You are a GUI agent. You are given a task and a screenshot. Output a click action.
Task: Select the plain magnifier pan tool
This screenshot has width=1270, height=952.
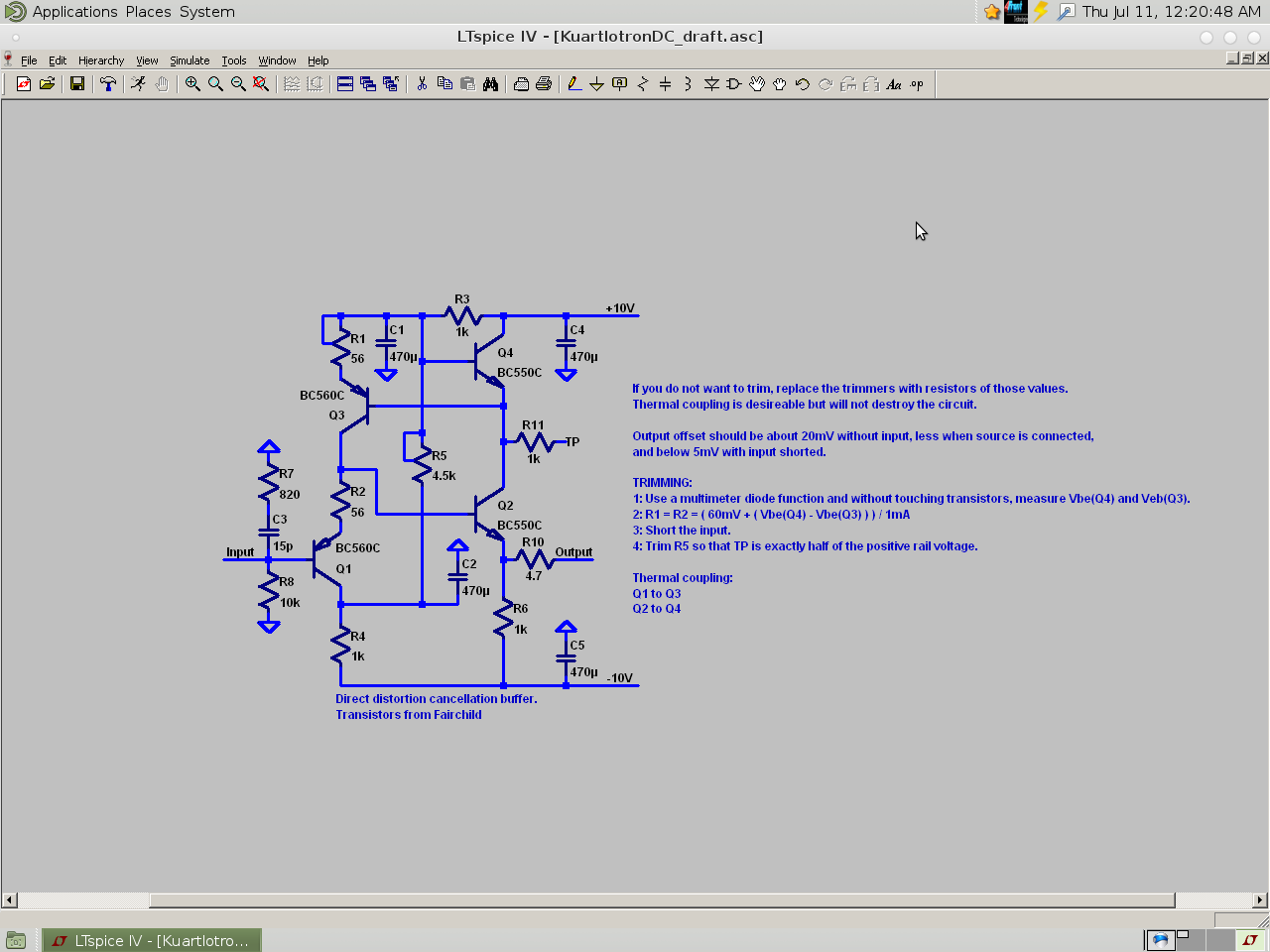(215, 84)
